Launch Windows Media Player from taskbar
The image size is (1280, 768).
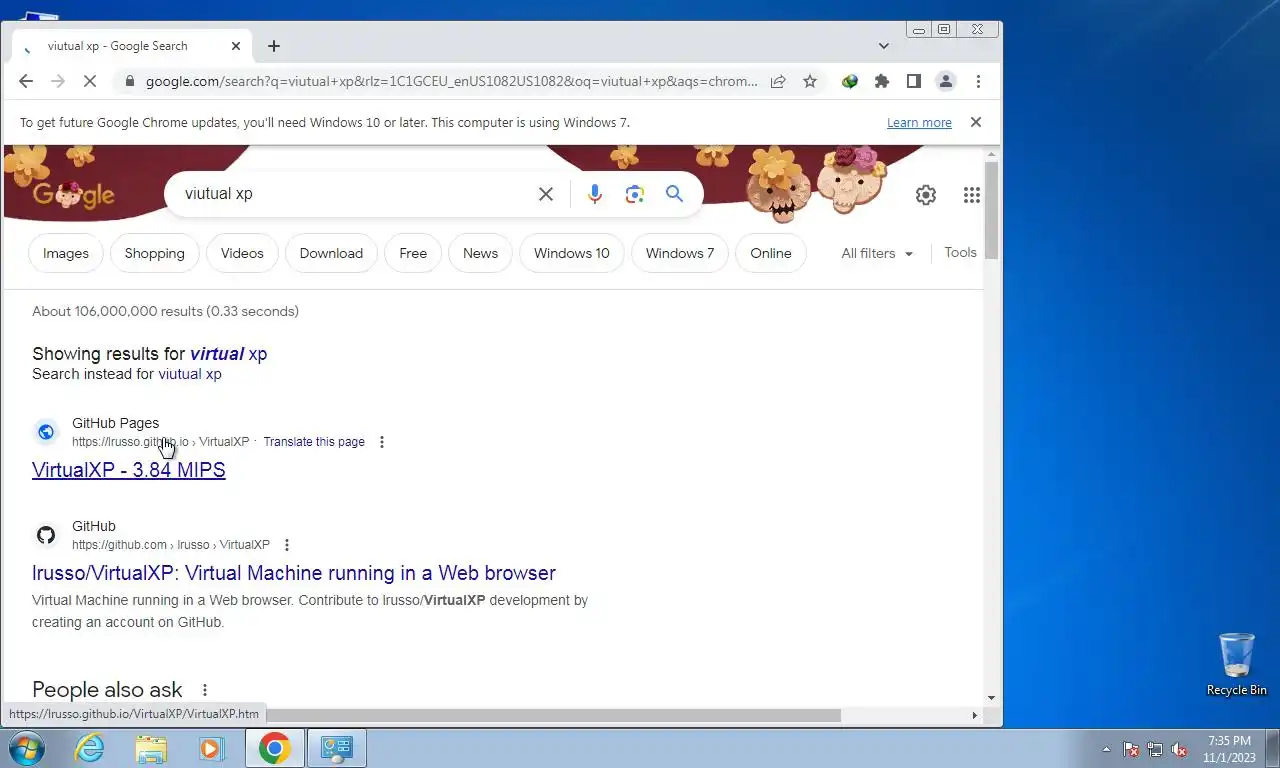coord(212,748)
